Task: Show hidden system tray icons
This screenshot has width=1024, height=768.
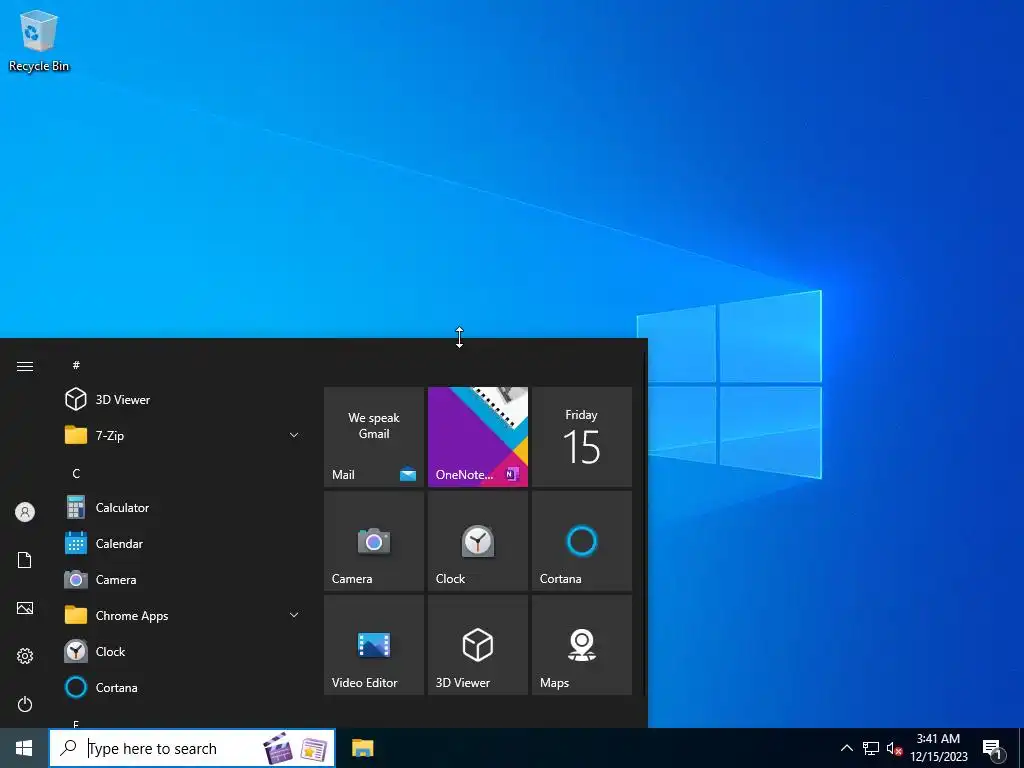Action: click(x=846, y=748)
